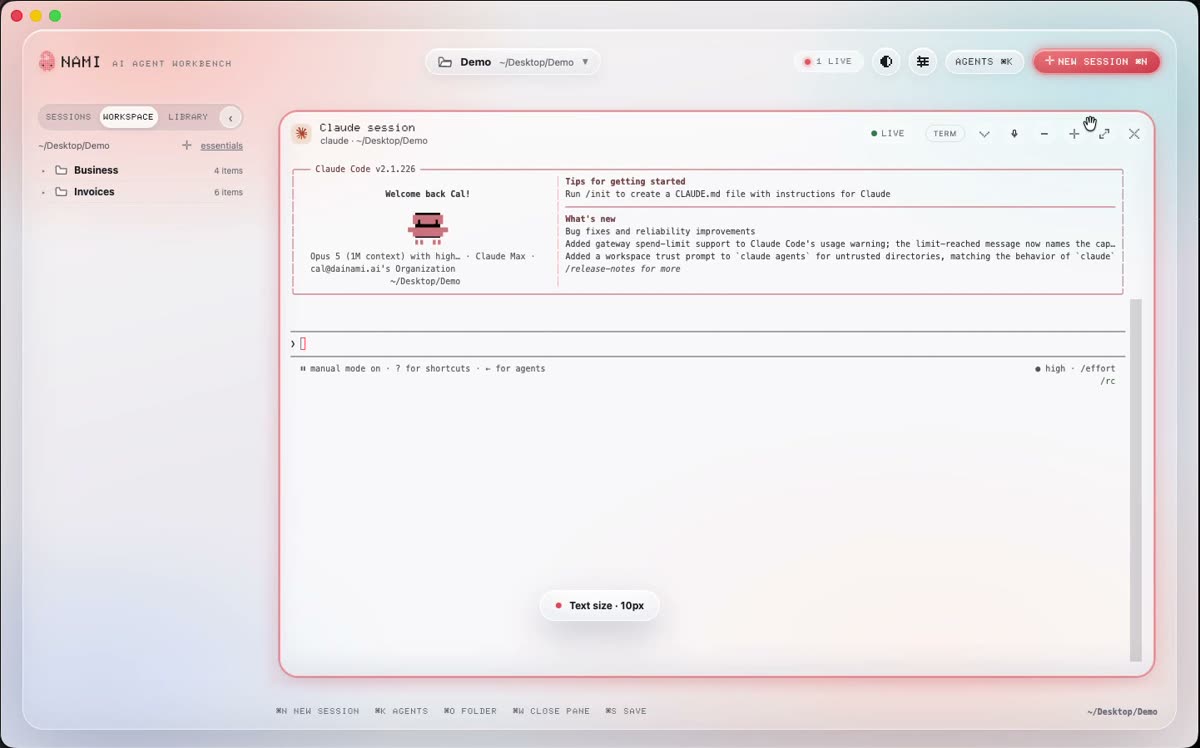Expand the session pane to fullscreen
This screenshot has height=748, width=1200.
pos(1104,134)
